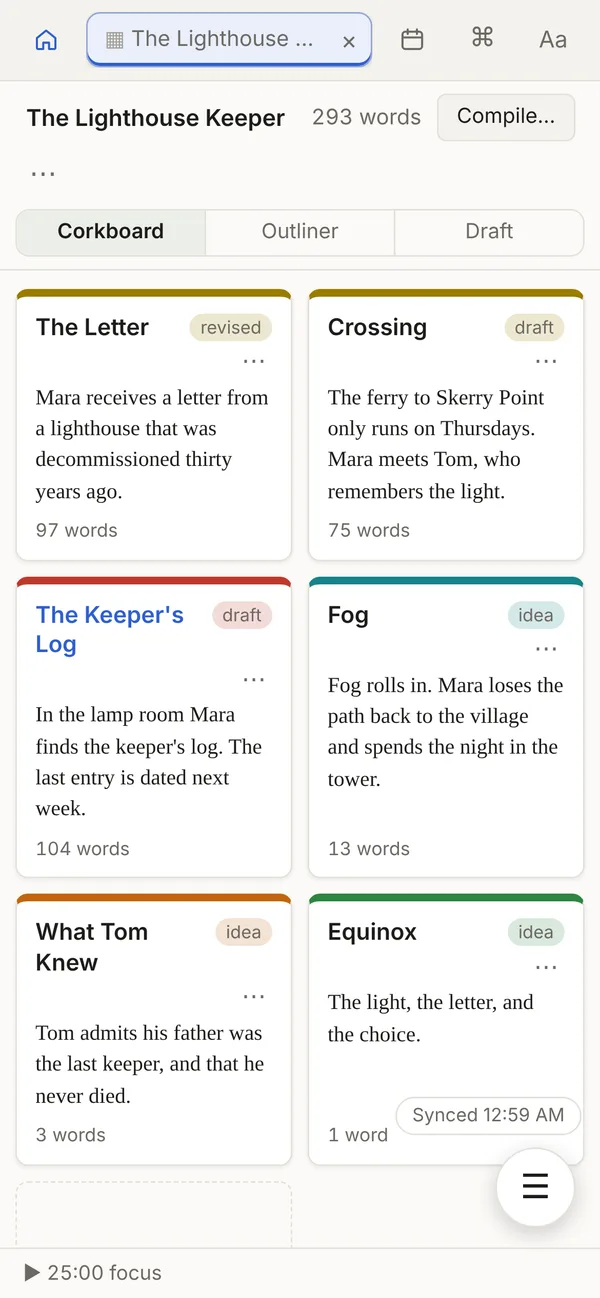Open The Keeper's Log card title link
The height and width of the screenshot is (1298, 600).
click(110, 629)
